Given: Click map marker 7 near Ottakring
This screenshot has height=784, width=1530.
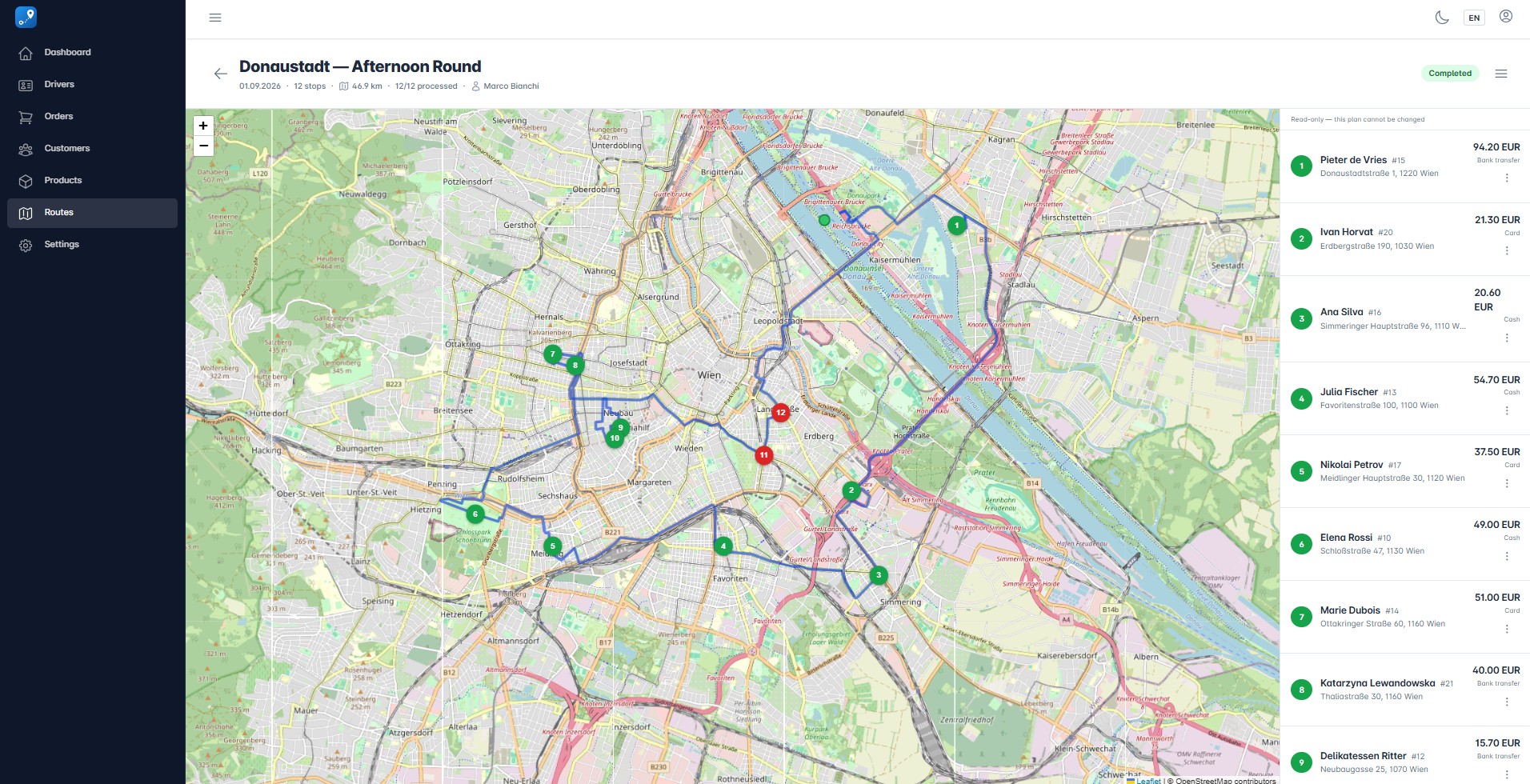Looking at the screenshot, I should click(552, 354).
